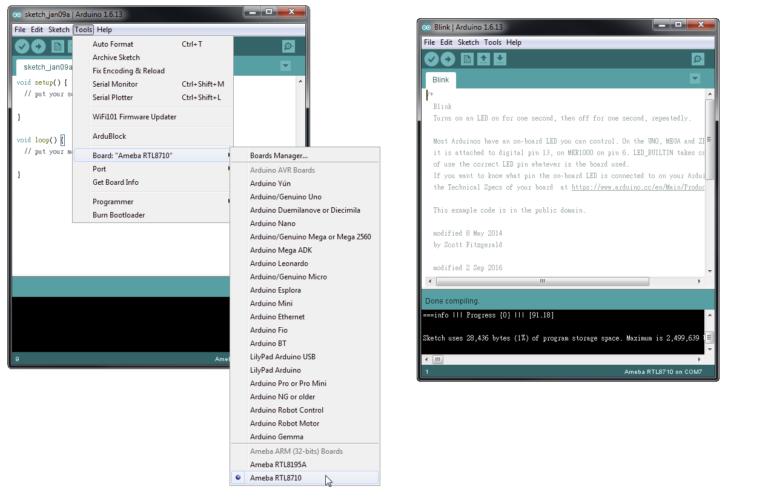Choose Burn Bootloader
This screenshot has width=768, height=492.
(x=153, y=215)
